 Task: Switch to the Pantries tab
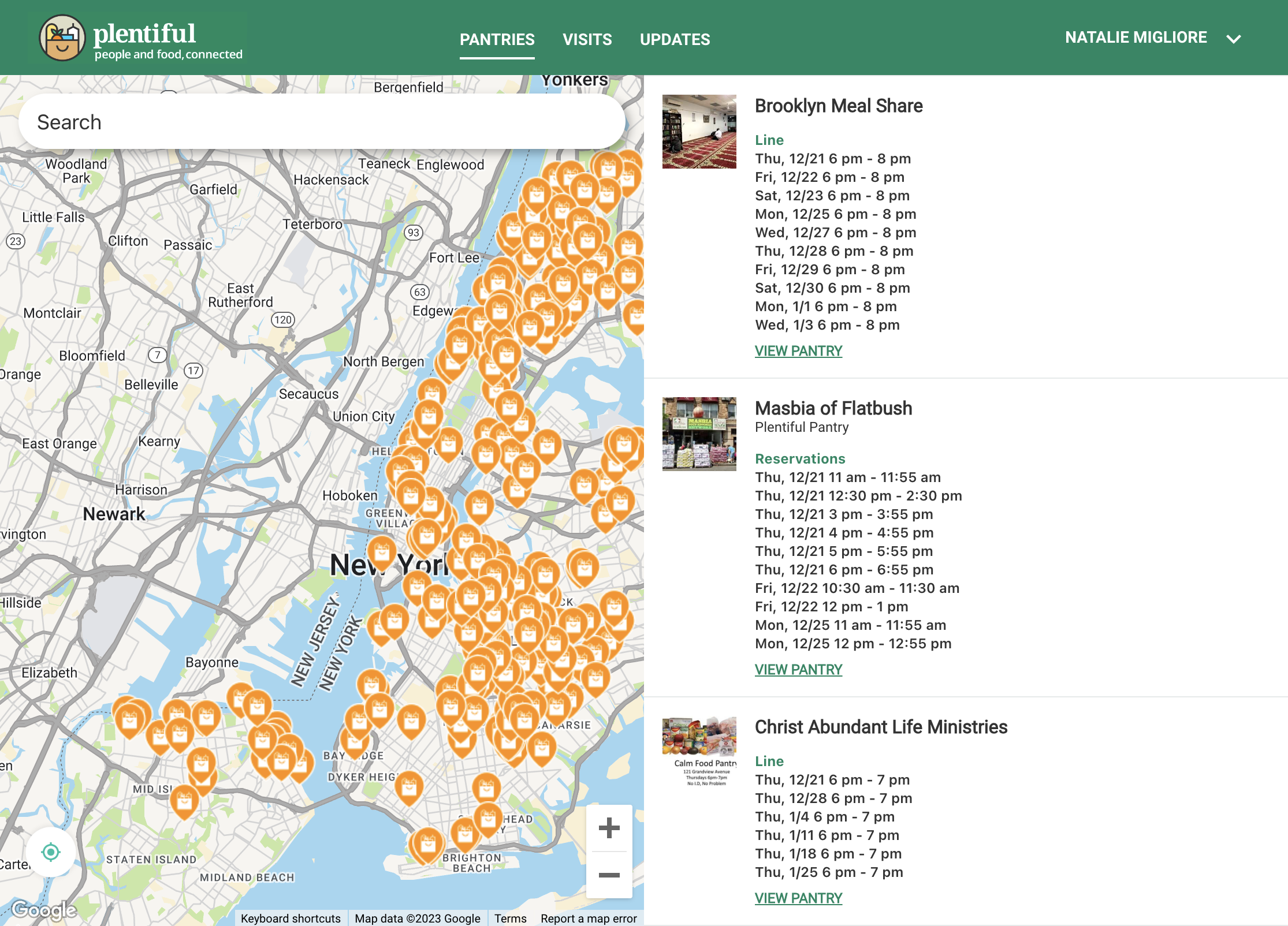[x=497, y=40]
